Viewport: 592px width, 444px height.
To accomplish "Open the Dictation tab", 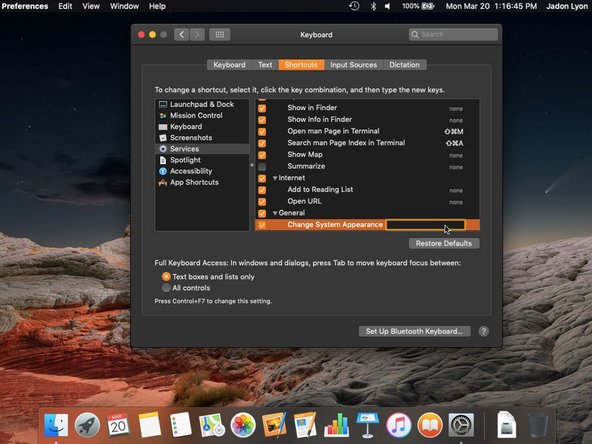I will (404, 65).
